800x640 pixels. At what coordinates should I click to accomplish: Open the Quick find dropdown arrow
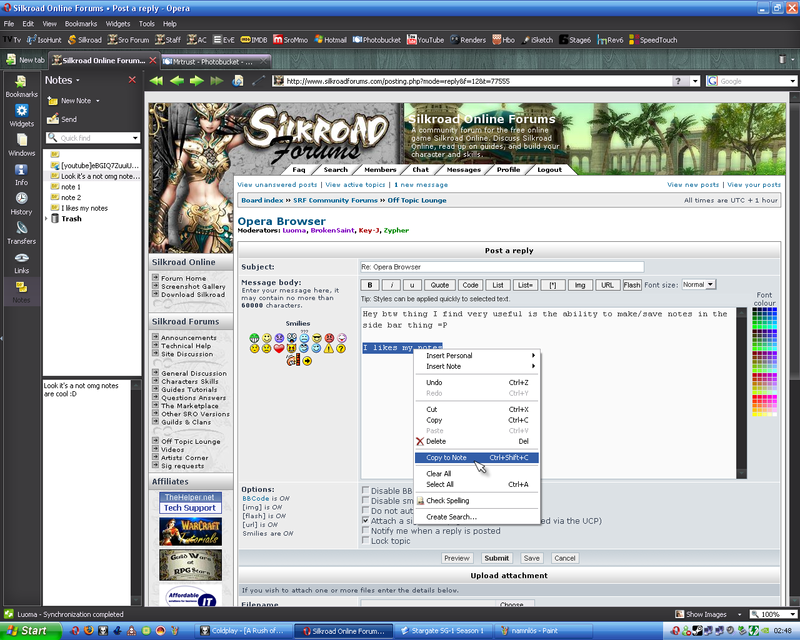pos(135,138)
